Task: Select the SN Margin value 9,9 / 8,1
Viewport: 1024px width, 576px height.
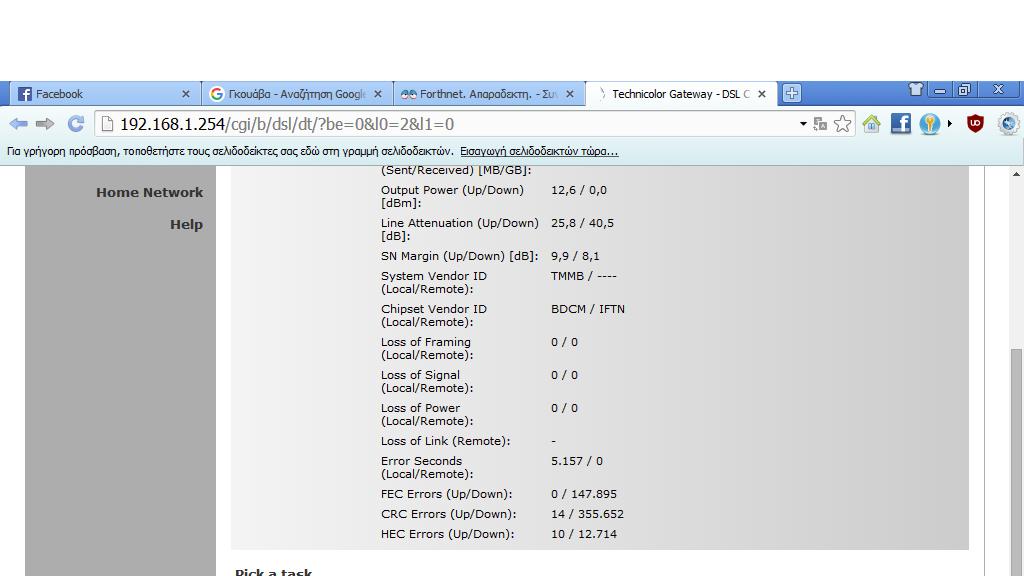Action: (x=575, y=256)
